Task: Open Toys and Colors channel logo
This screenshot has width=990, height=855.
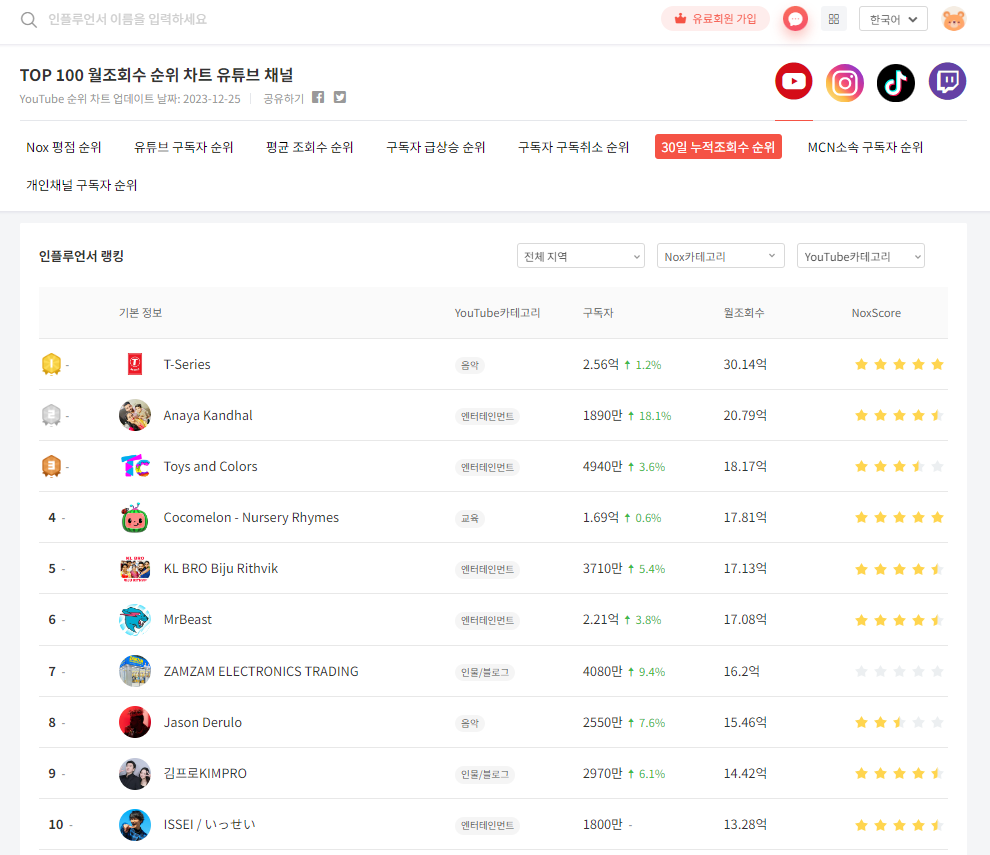Action: [135, 467]
